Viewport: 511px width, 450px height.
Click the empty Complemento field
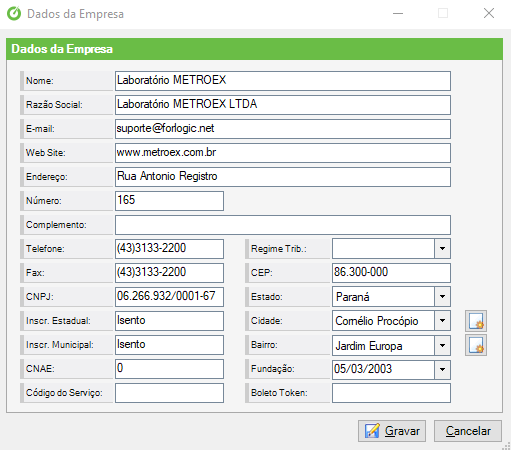(x=283, y=225)
